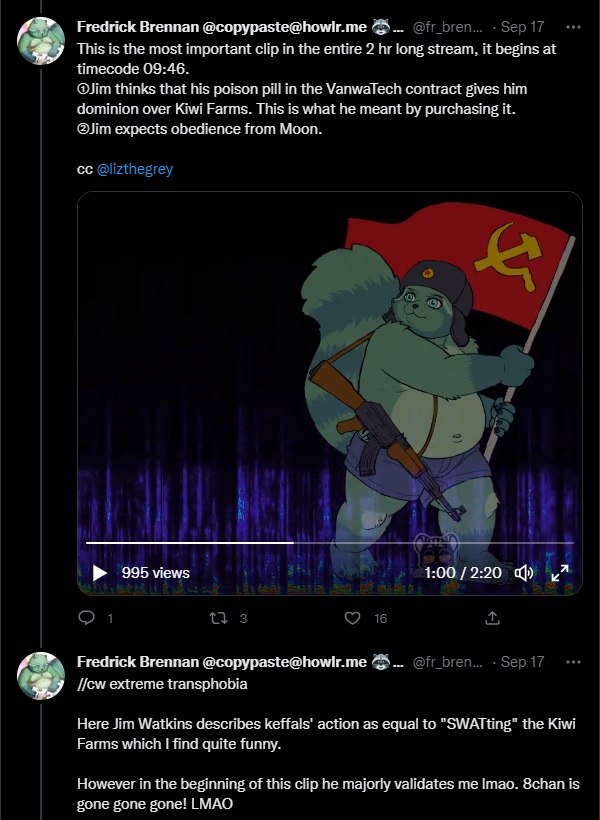This screenshot has width=600, height=820.
Task: Retweet the first tweet
Action: click(x=218, y=619)
